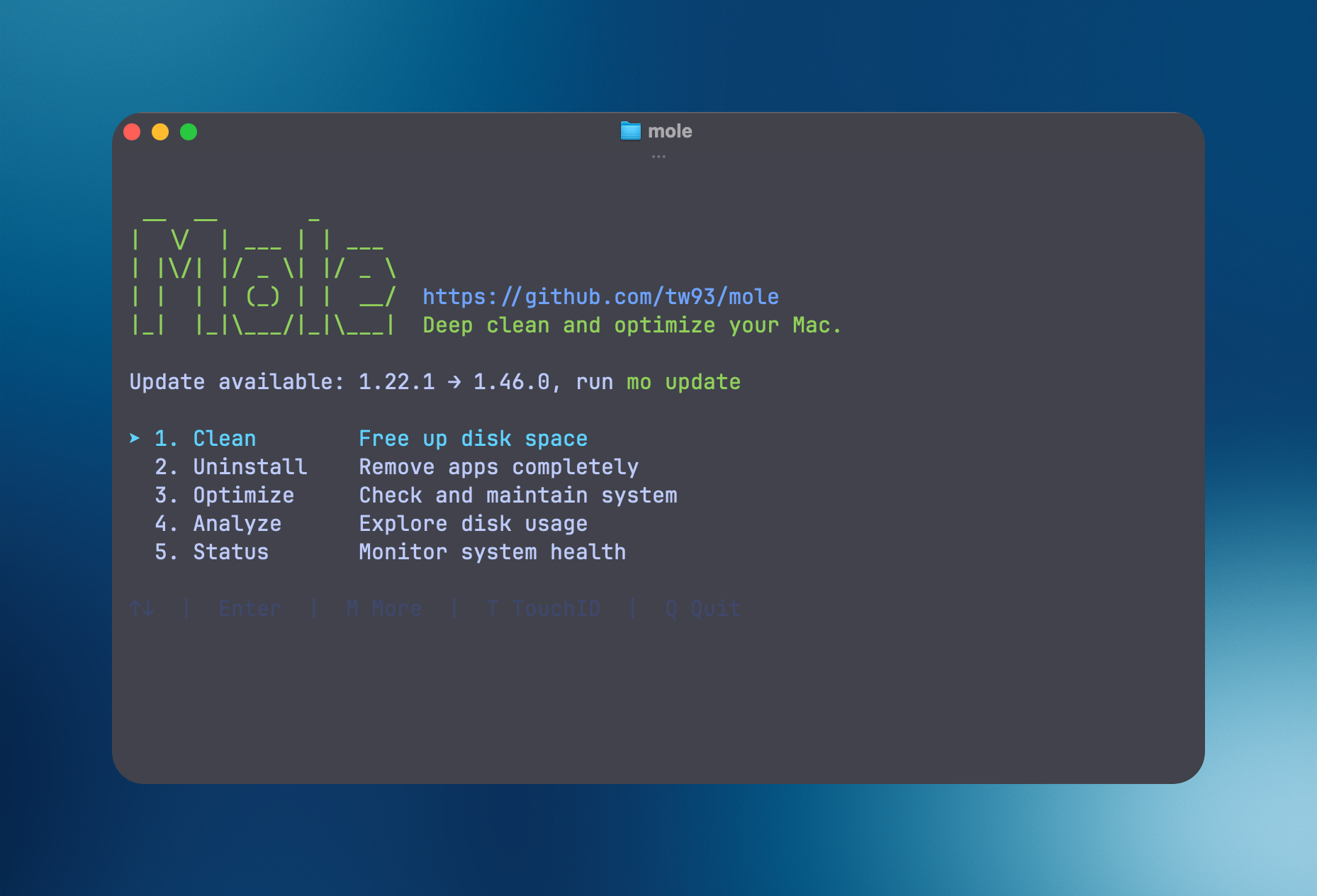Choose menu option "4. Analyze"
The height and width of the screenshot is (896, 1317).
pos(218,524)
